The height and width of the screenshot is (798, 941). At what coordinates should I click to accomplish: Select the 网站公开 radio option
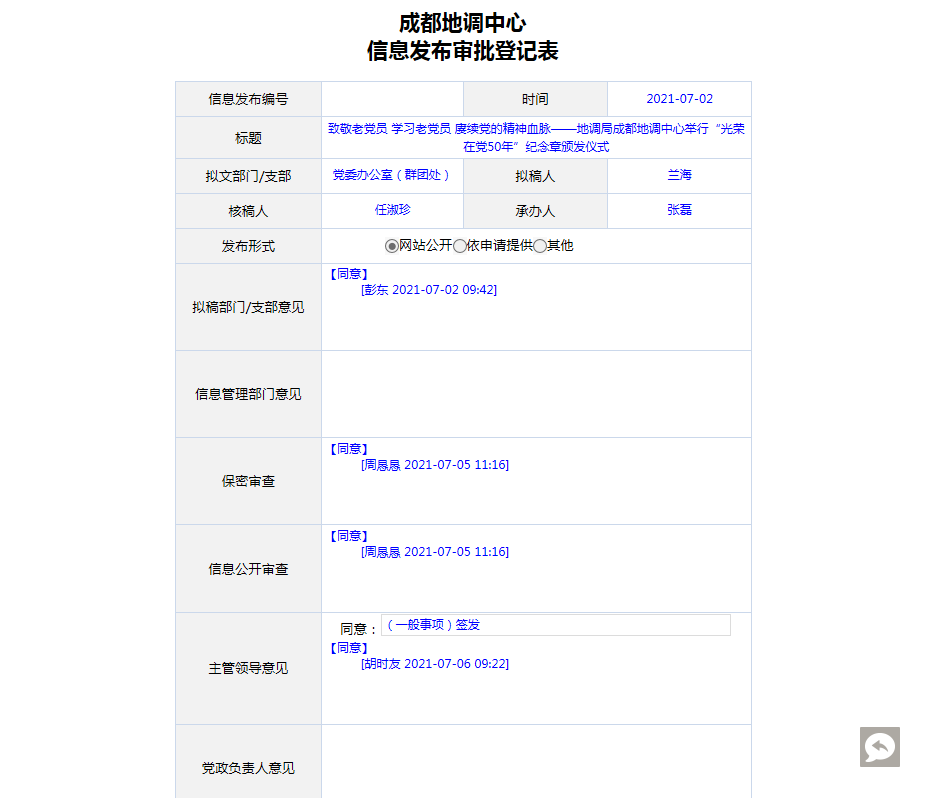click(392, 246)
